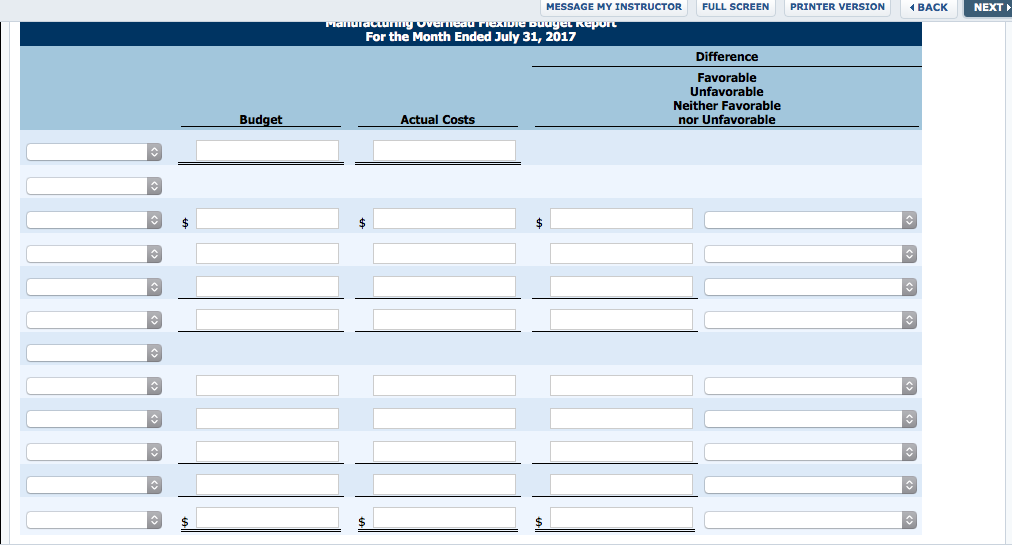The height and width of the screenshot is (545, 1012).
Task: Open the Favorable/Unfavorable dropdown in the tenth form row
Action: click(811, 452)
